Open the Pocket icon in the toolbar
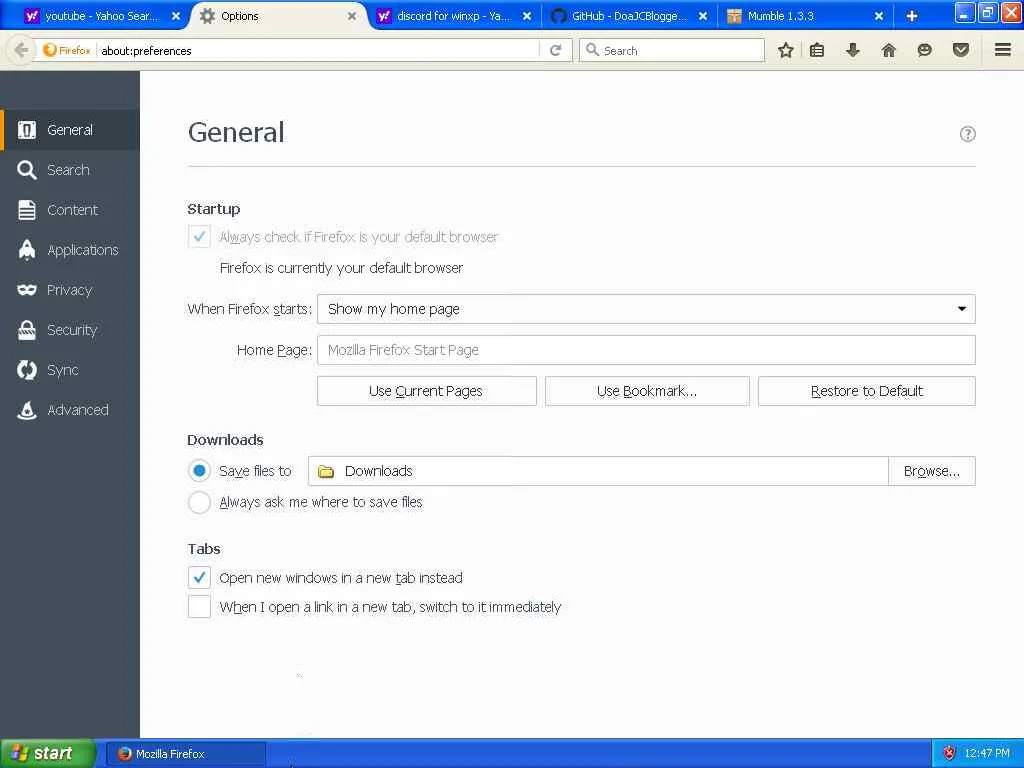This screenshot has height=768, width=1024. pos(961,50)
